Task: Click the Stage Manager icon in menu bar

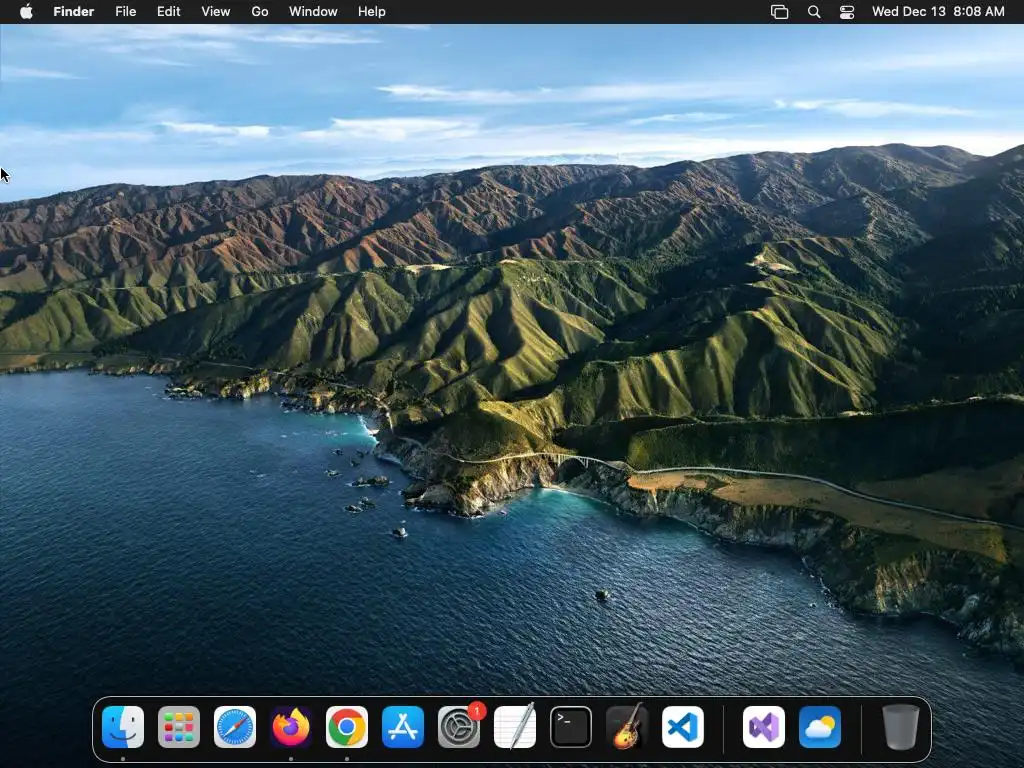Action: point(780,12)
